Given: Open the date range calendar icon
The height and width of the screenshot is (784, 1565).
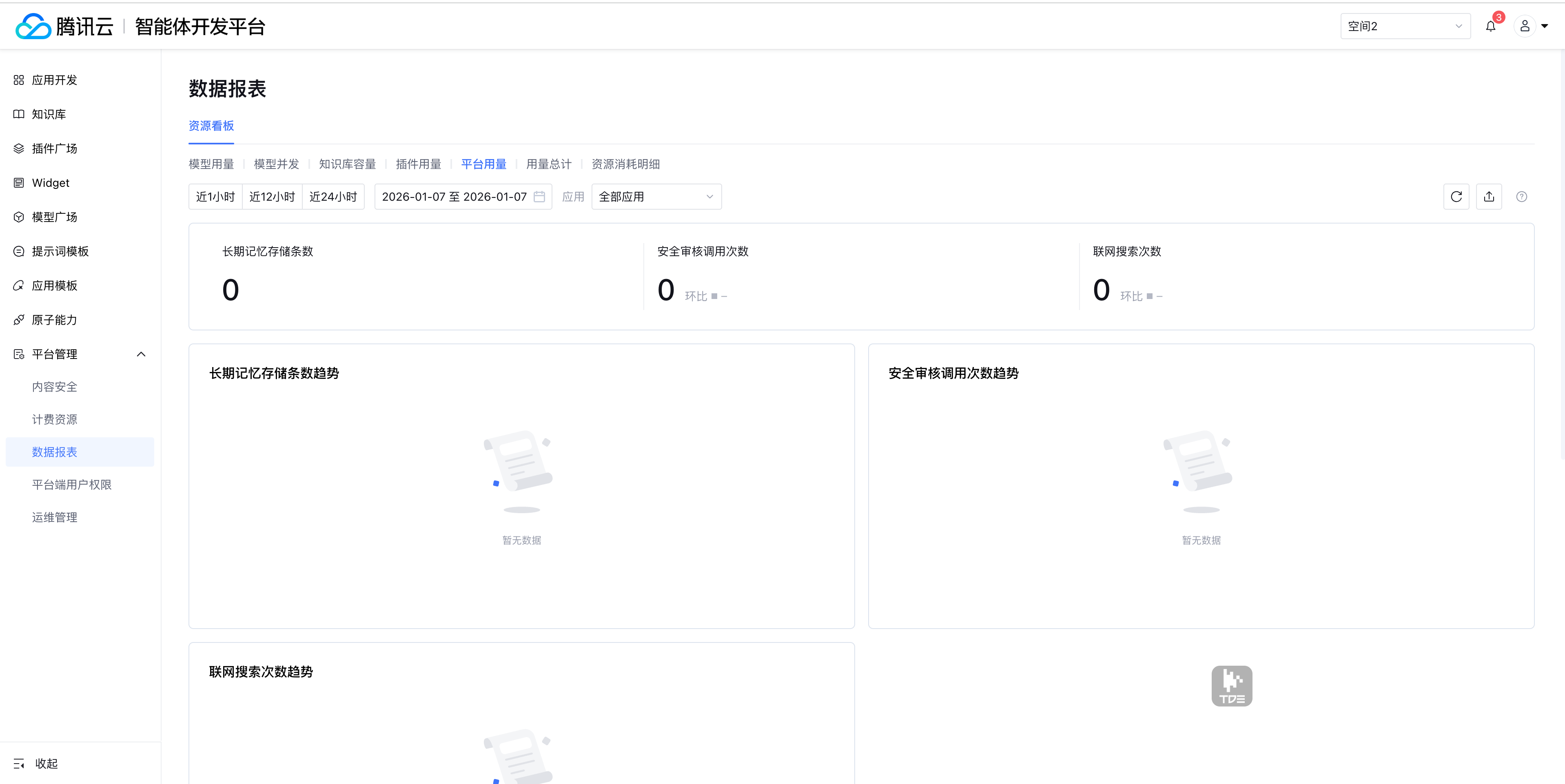Looking at the screenshot, I should [539, 197].
